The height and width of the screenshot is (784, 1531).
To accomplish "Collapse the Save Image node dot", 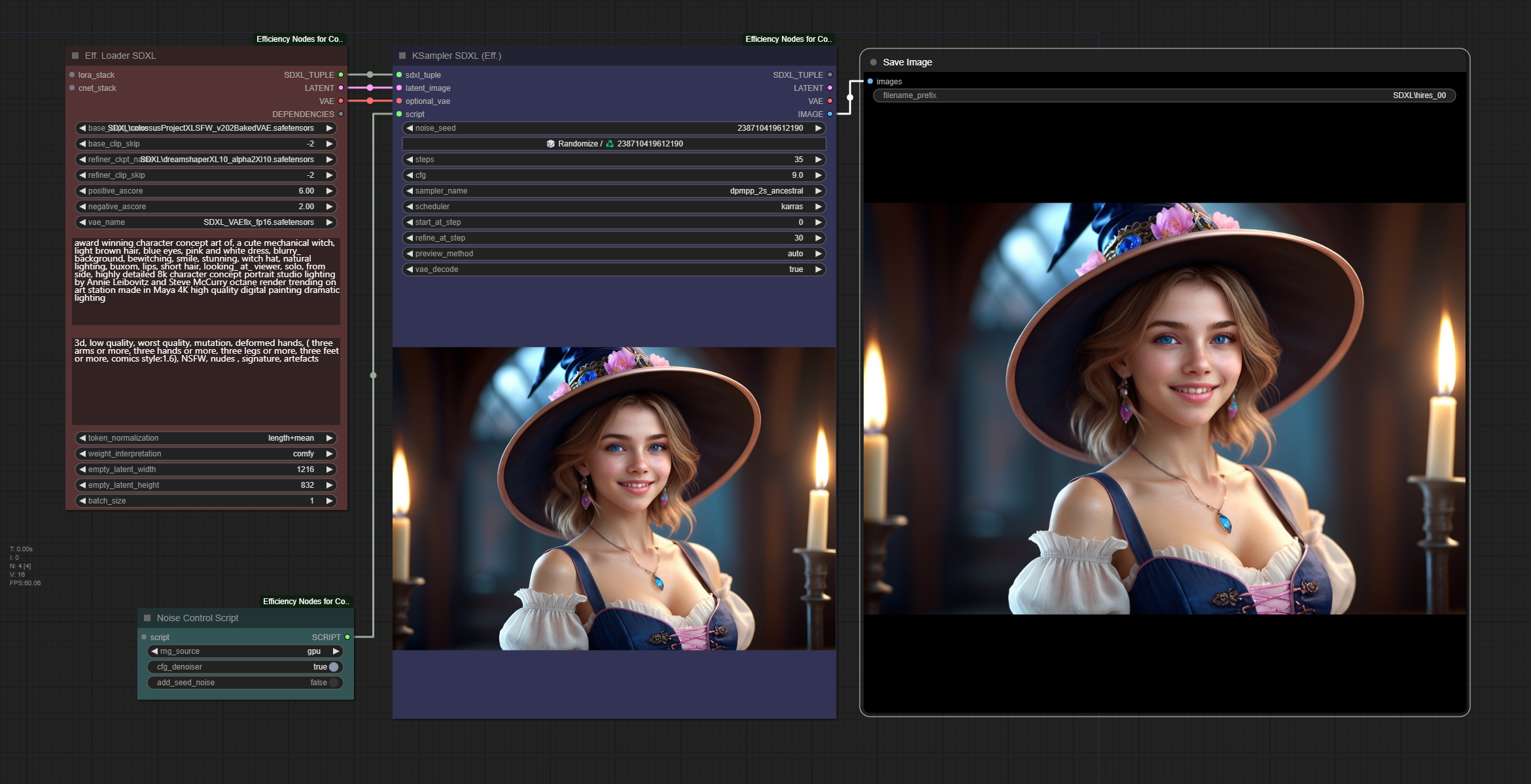I will (x=873, y=62).
